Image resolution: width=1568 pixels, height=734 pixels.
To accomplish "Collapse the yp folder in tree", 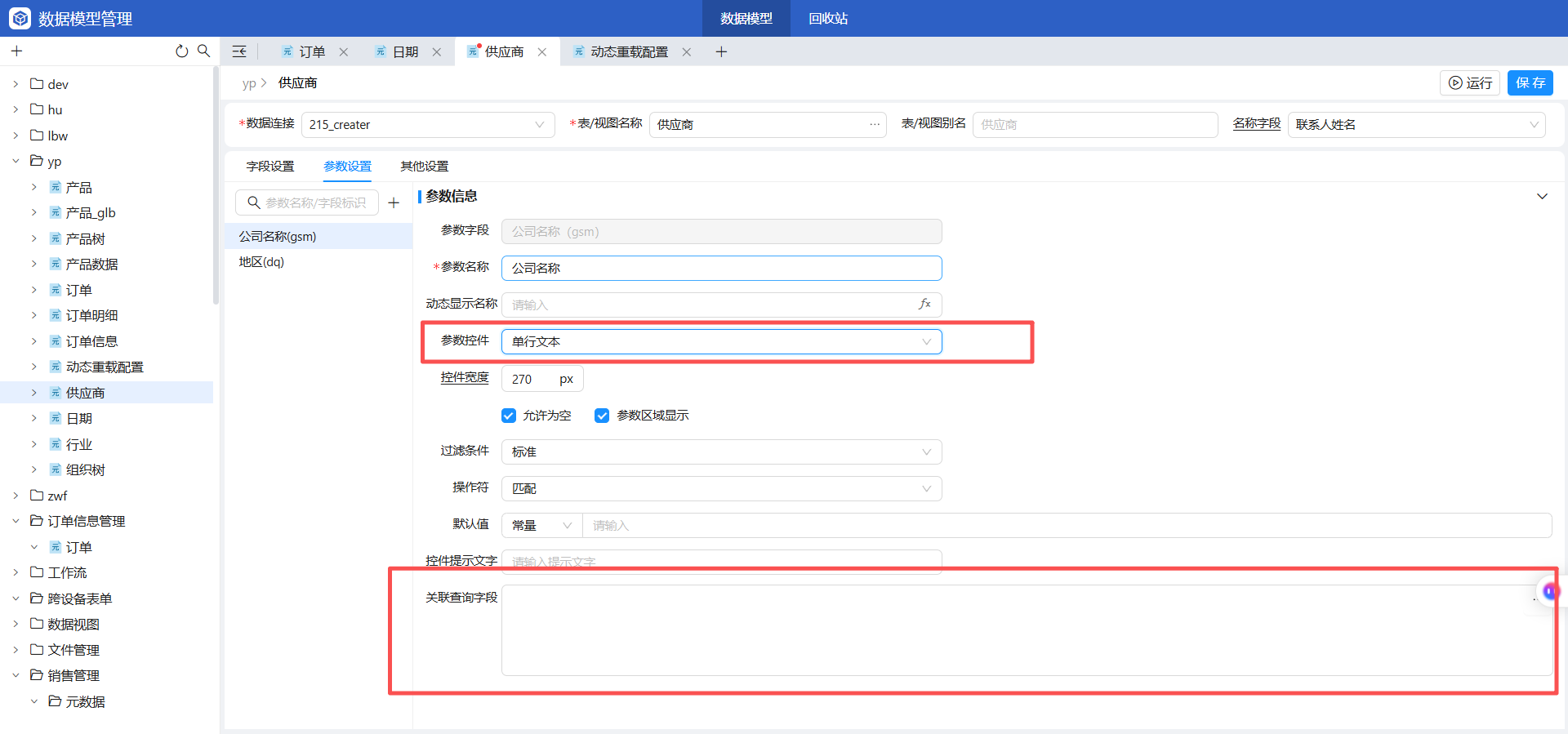I will point(16,161).
